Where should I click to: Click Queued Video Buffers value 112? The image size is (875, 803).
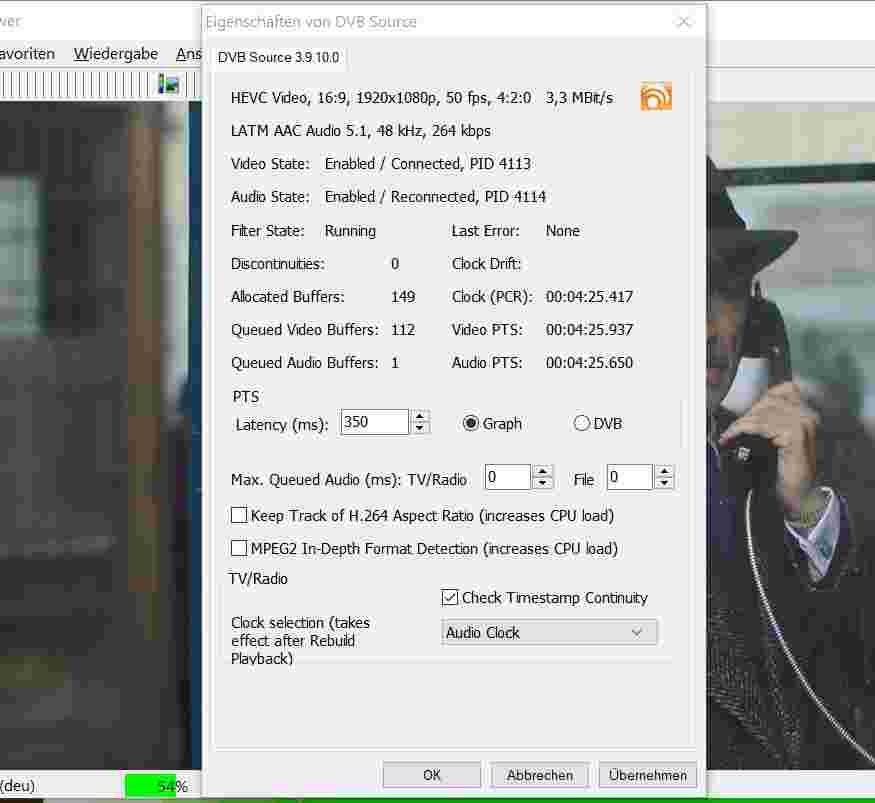(x=403, y=330)
